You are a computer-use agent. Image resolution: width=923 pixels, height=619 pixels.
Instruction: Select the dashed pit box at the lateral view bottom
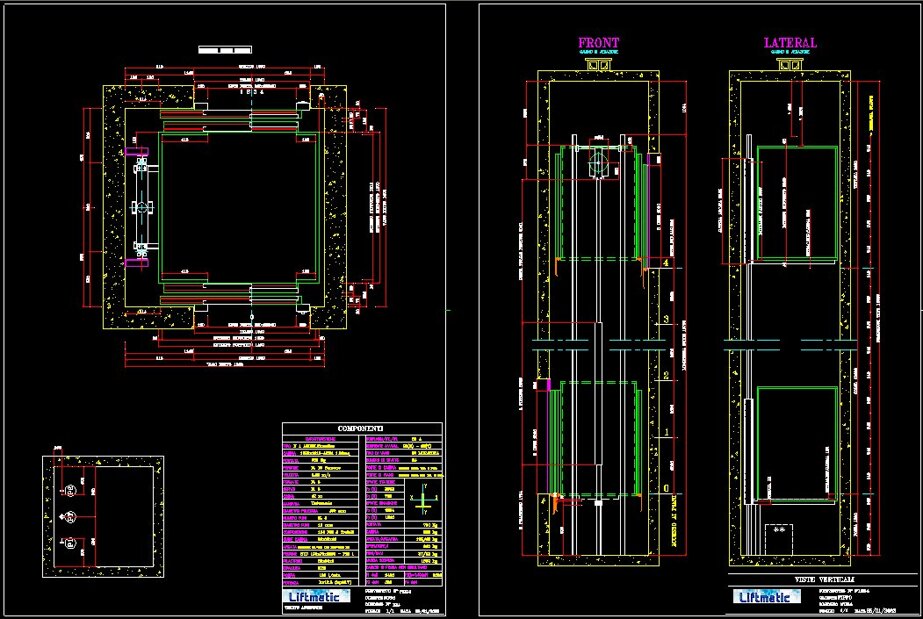tap(778, 539)
